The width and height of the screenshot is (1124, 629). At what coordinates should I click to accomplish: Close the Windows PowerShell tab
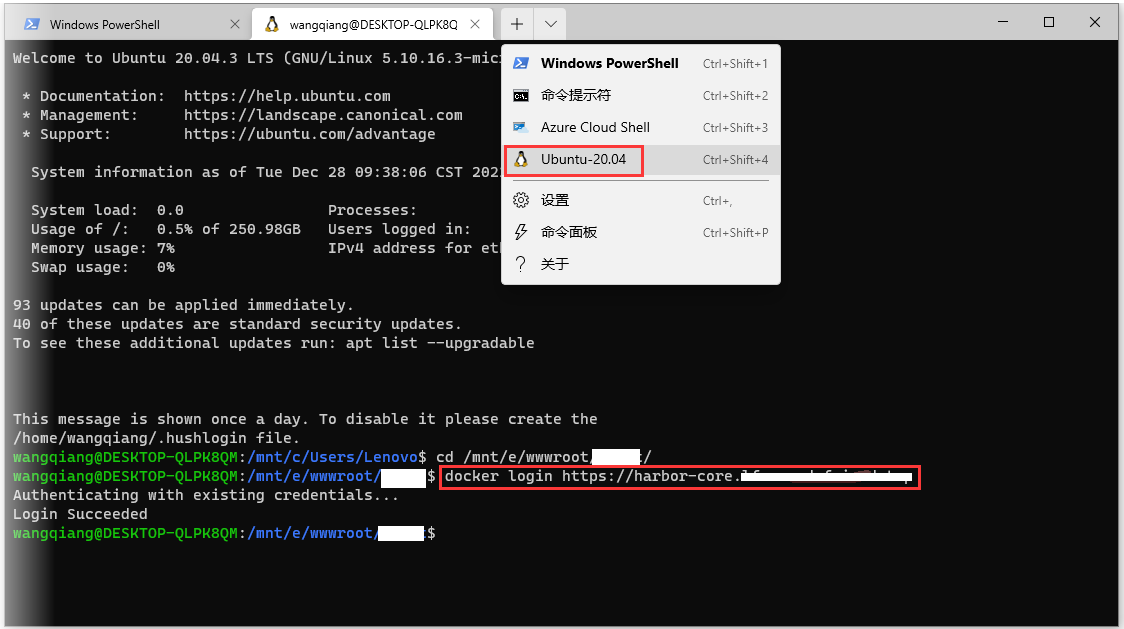point(234,24)
